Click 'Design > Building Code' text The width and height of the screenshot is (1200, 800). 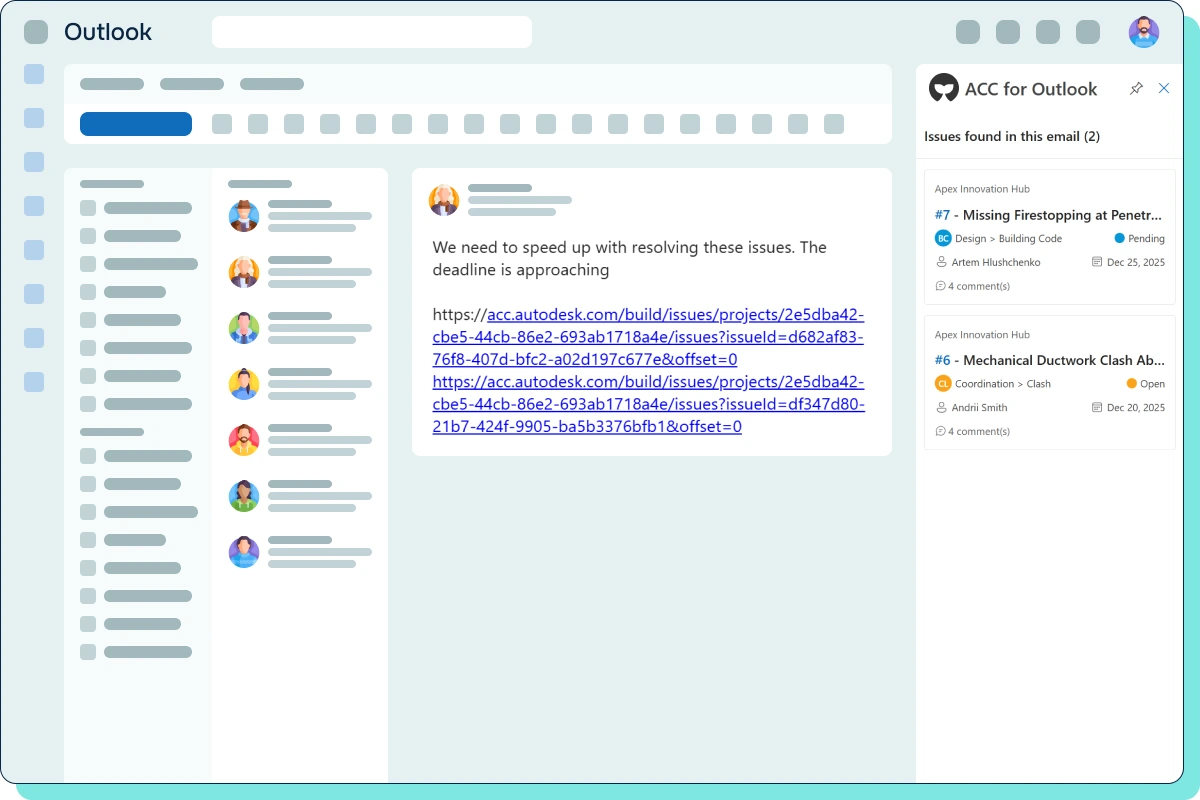(1008, 239)
